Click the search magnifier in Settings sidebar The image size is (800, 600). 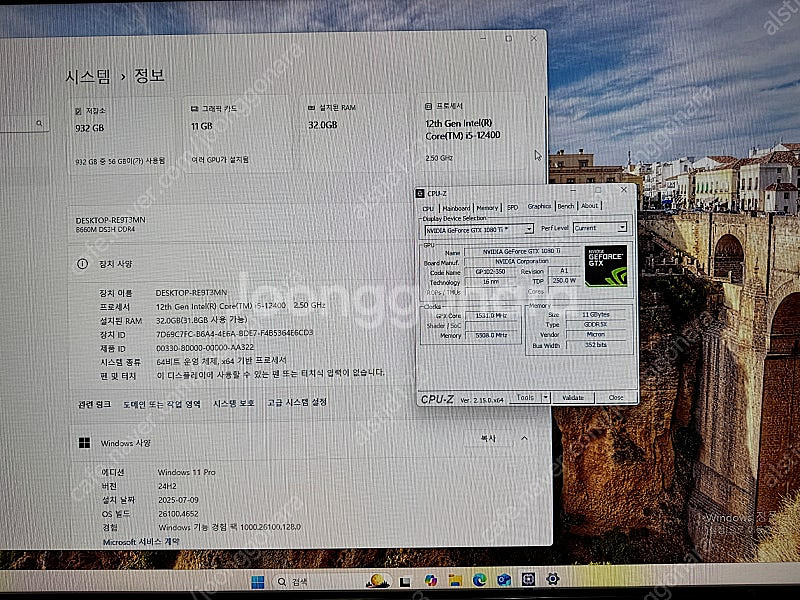coord(39,123)
